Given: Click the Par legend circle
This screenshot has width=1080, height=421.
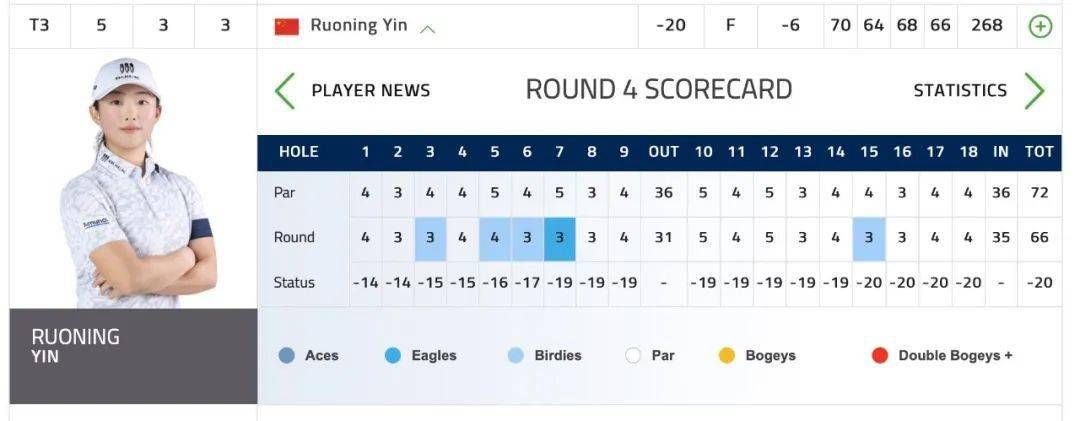Looking at the screenshot, I should coord(633,355).
